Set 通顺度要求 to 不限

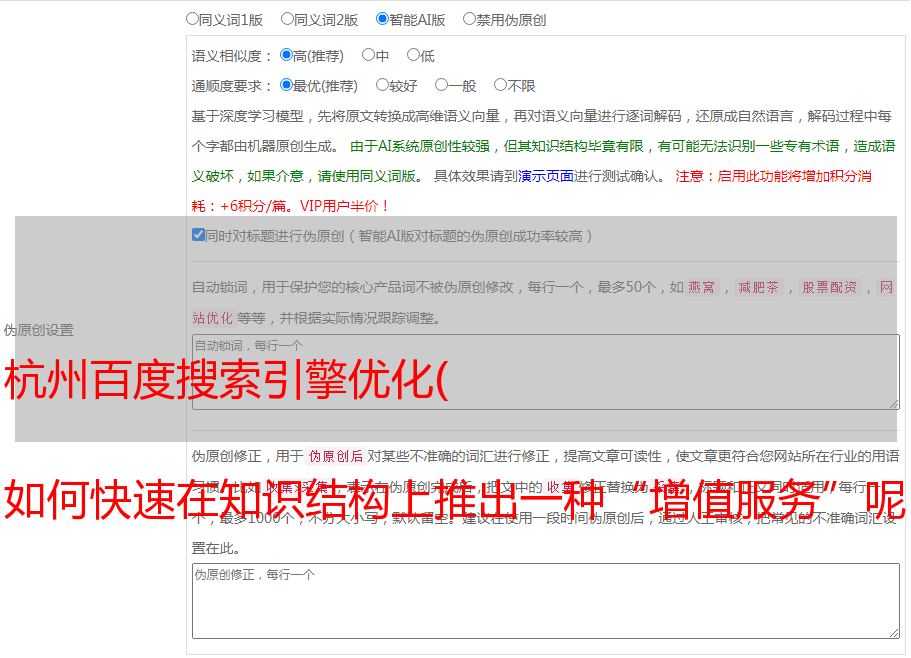pyautogui.click(x=500, y=85)
